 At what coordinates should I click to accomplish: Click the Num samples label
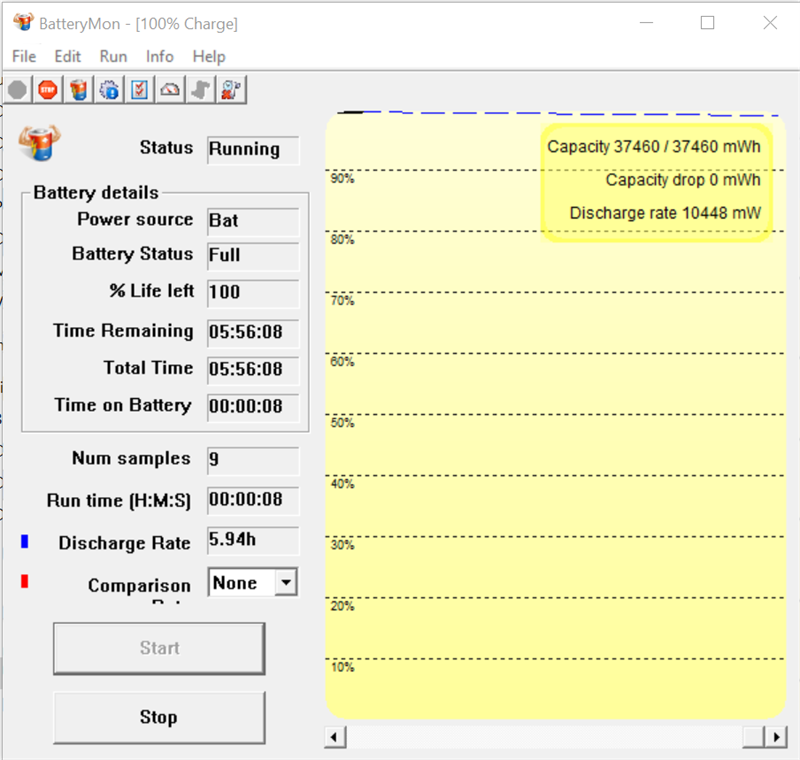(131, 458)
